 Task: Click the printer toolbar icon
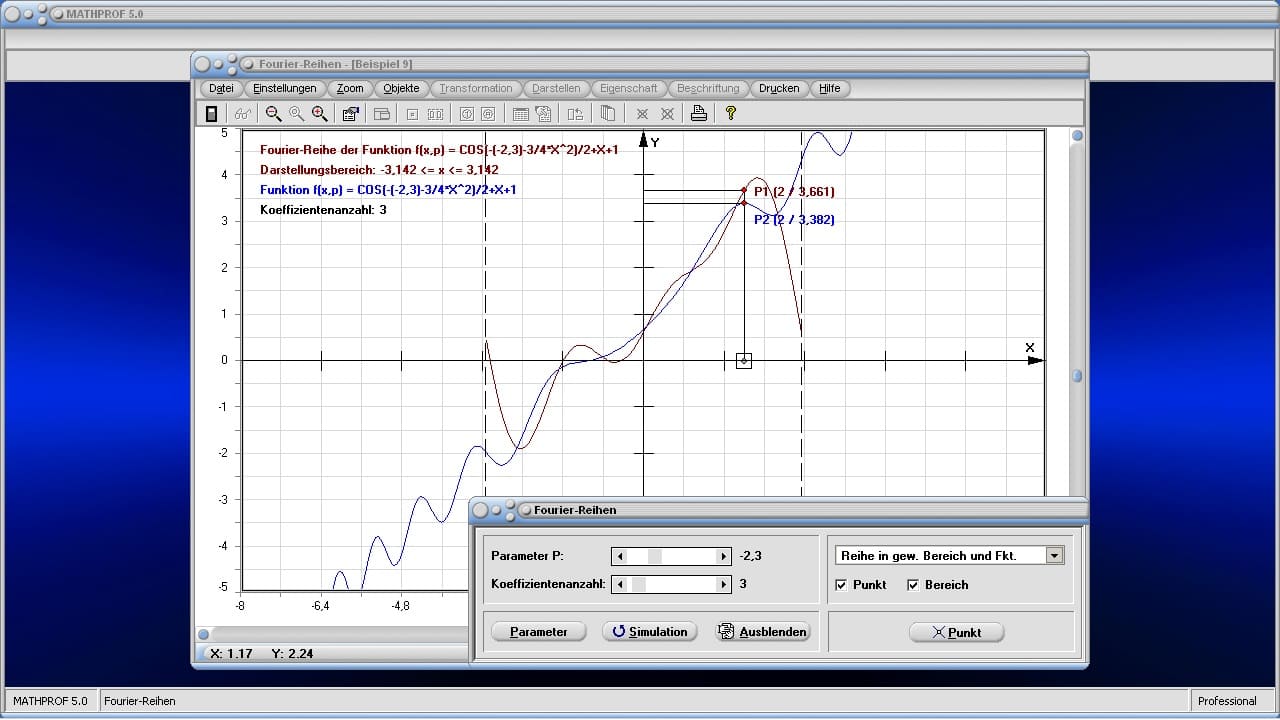[x=699, y=114]
